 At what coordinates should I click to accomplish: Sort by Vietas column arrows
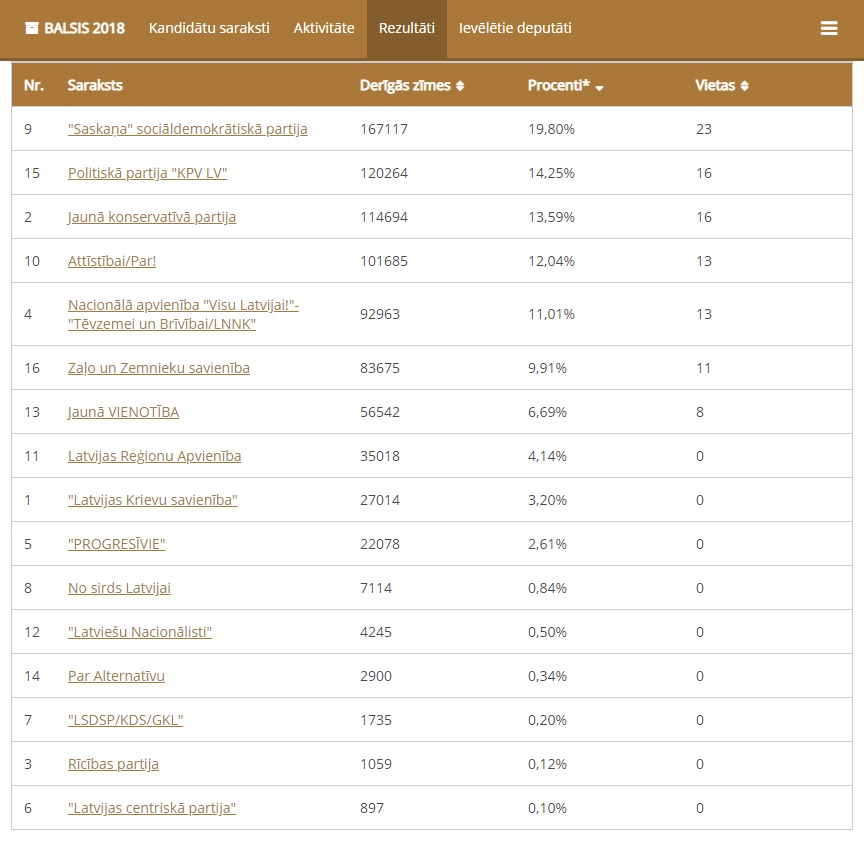pyautogui.click(x=744, y=86)
